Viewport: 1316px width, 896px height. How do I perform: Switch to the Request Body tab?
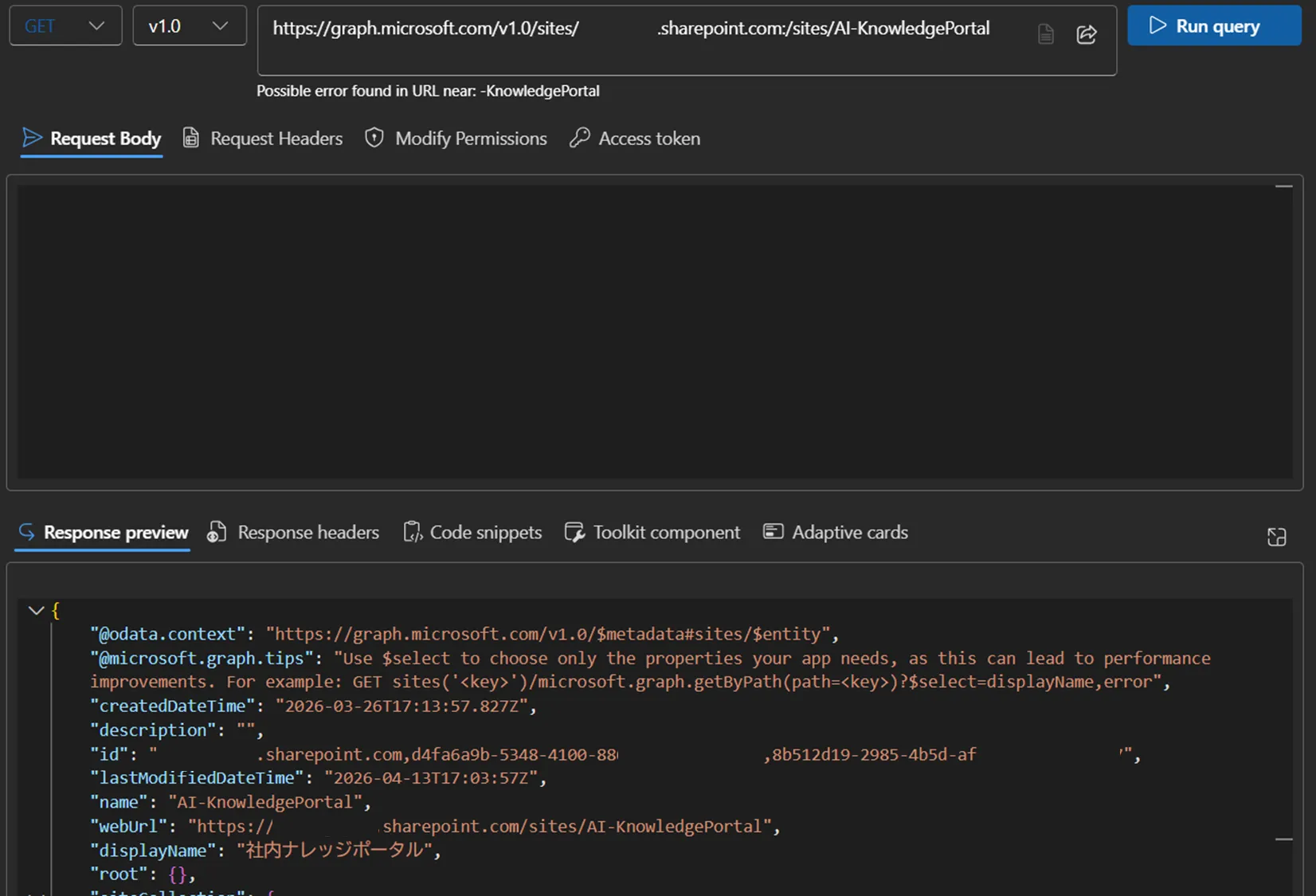[92, 139]
